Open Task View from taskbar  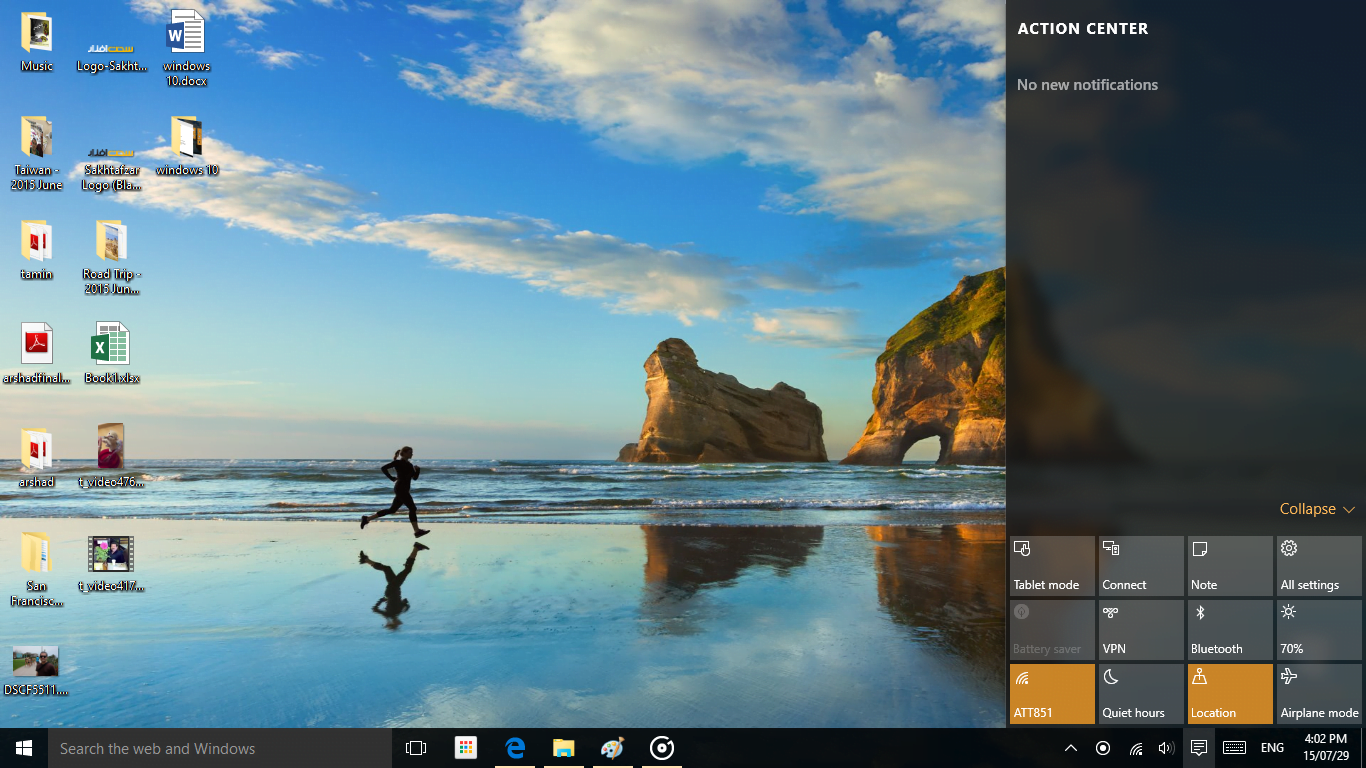(416, 748)
